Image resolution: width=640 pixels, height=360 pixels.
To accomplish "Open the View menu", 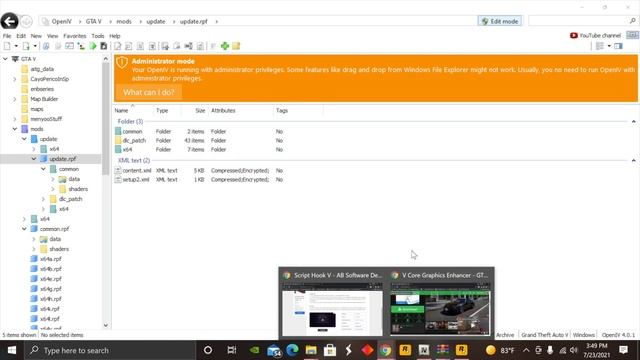I will tap(52, 36).
